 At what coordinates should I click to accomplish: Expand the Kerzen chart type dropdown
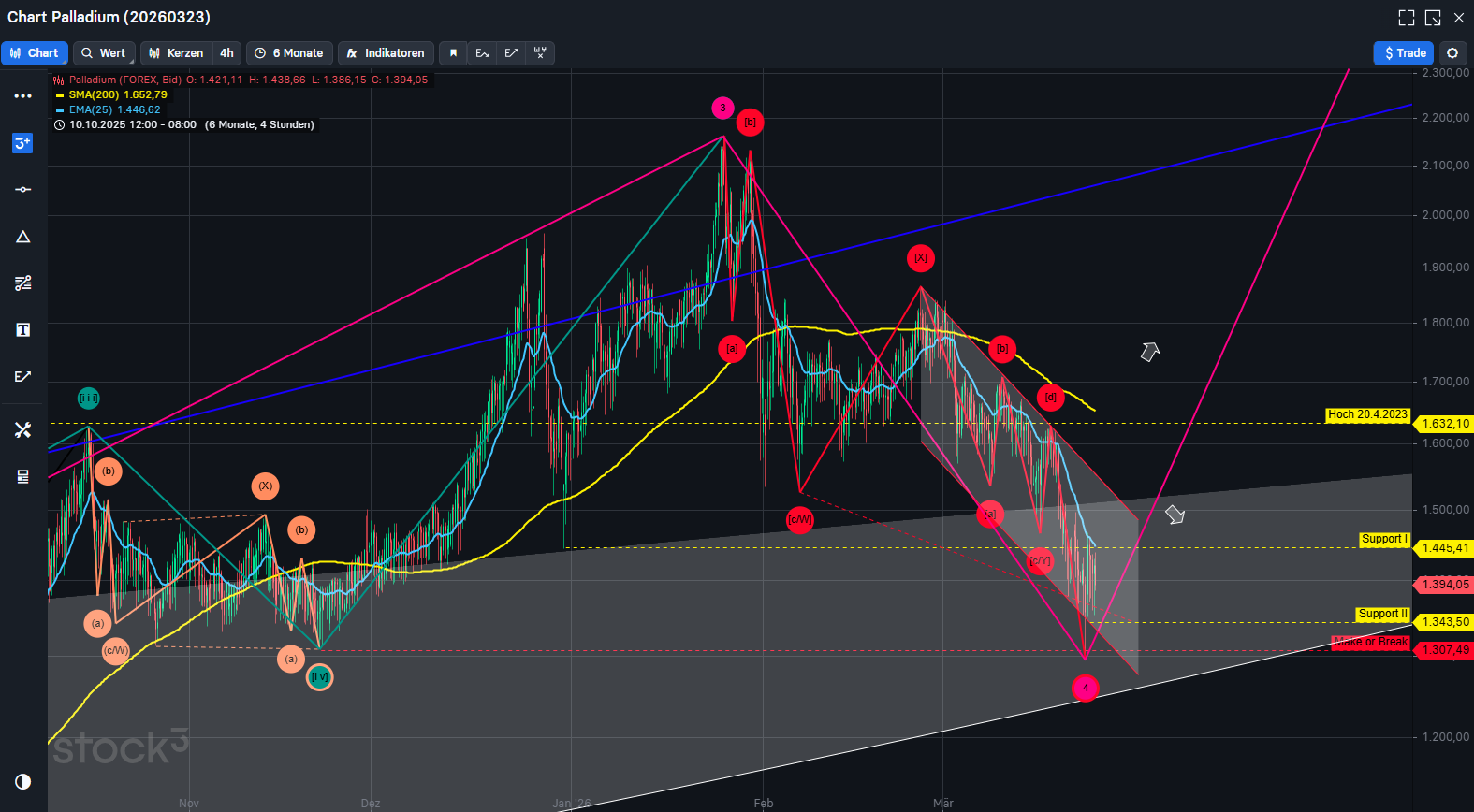tap(176, 53)
